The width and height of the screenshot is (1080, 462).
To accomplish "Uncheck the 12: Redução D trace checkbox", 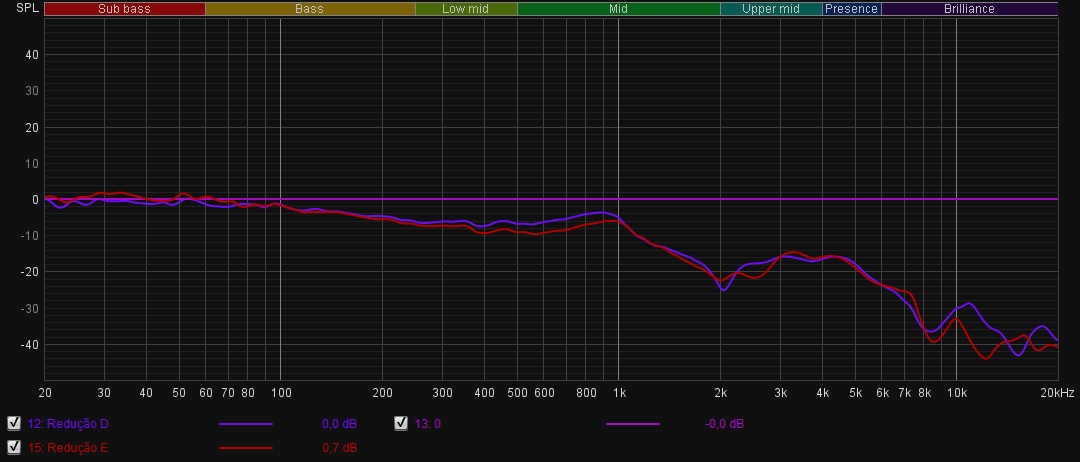I will [13, 423].
